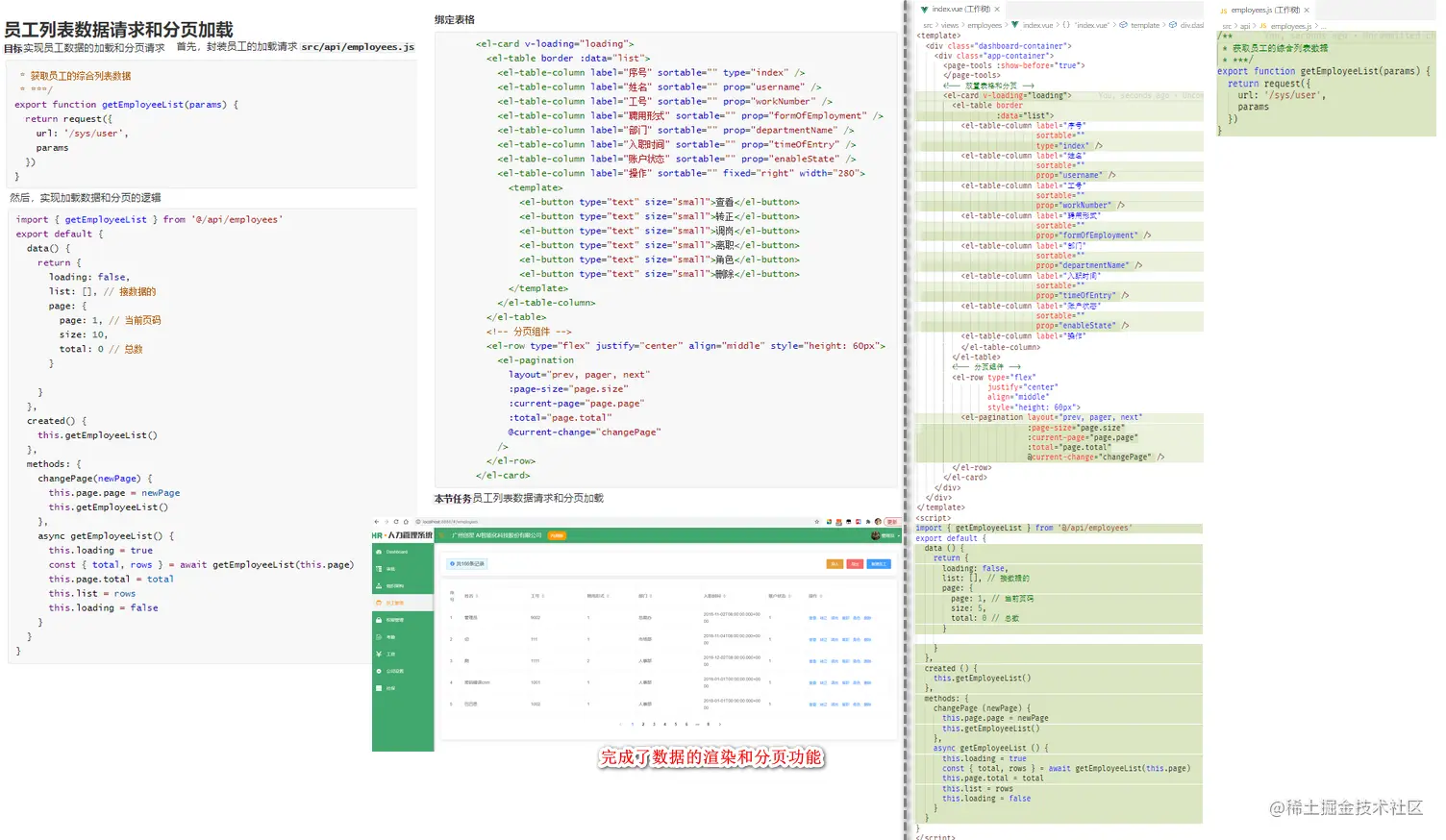This screenshot has width=1446, height=840.
Task: Toggle the sidebar collapse icon beside the company name
Action: tap(443, 535)
